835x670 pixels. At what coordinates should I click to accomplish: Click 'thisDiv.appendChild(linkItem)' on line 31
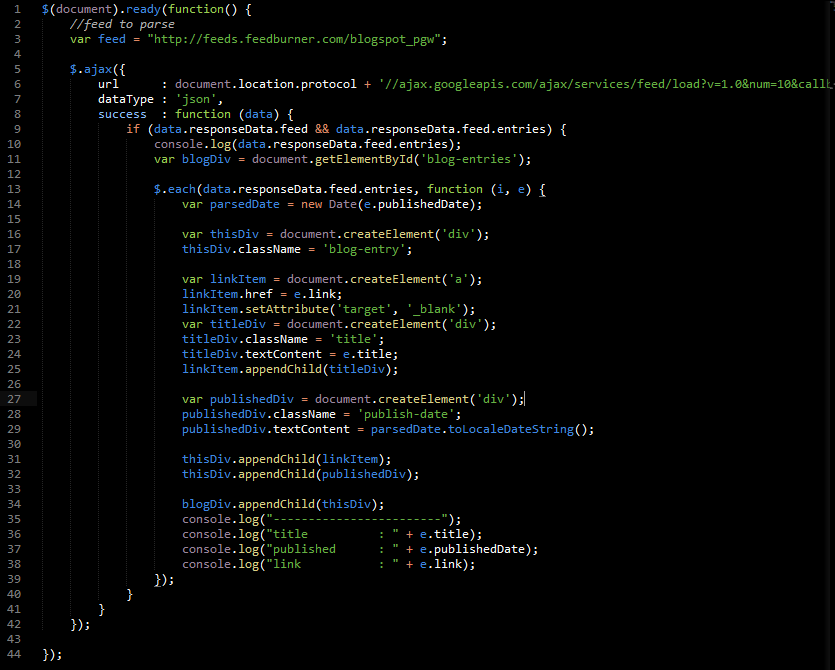[283, 459]
